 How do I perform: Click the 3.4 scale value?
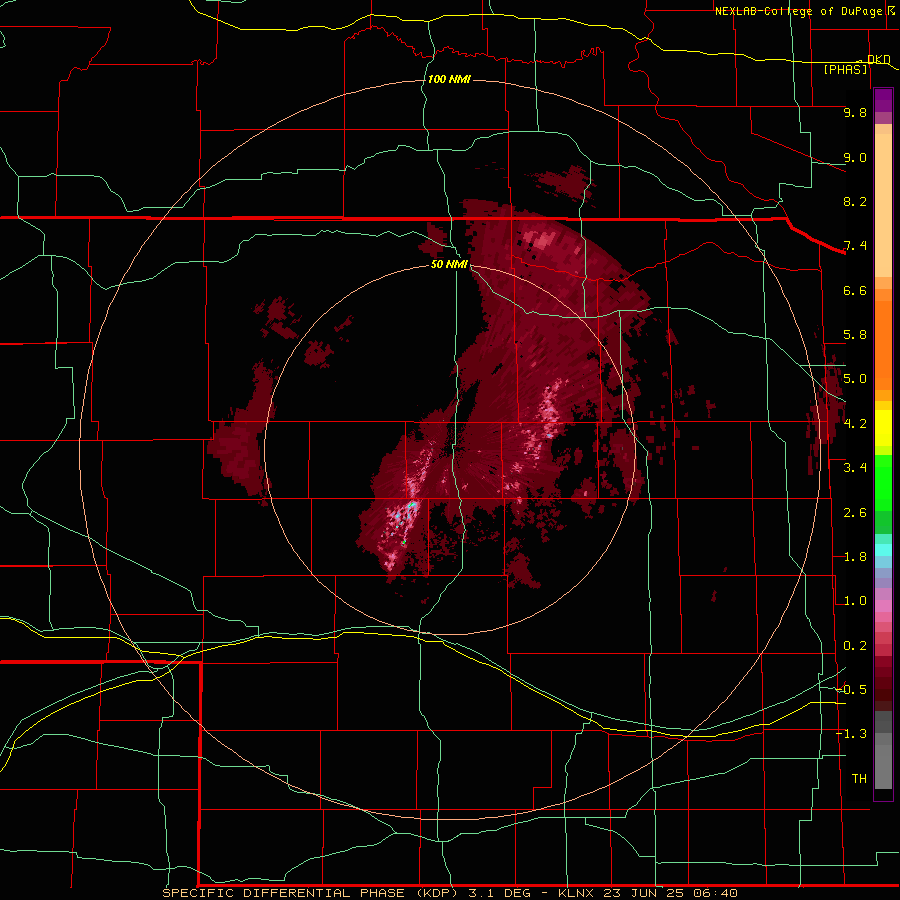pos(855,468)
